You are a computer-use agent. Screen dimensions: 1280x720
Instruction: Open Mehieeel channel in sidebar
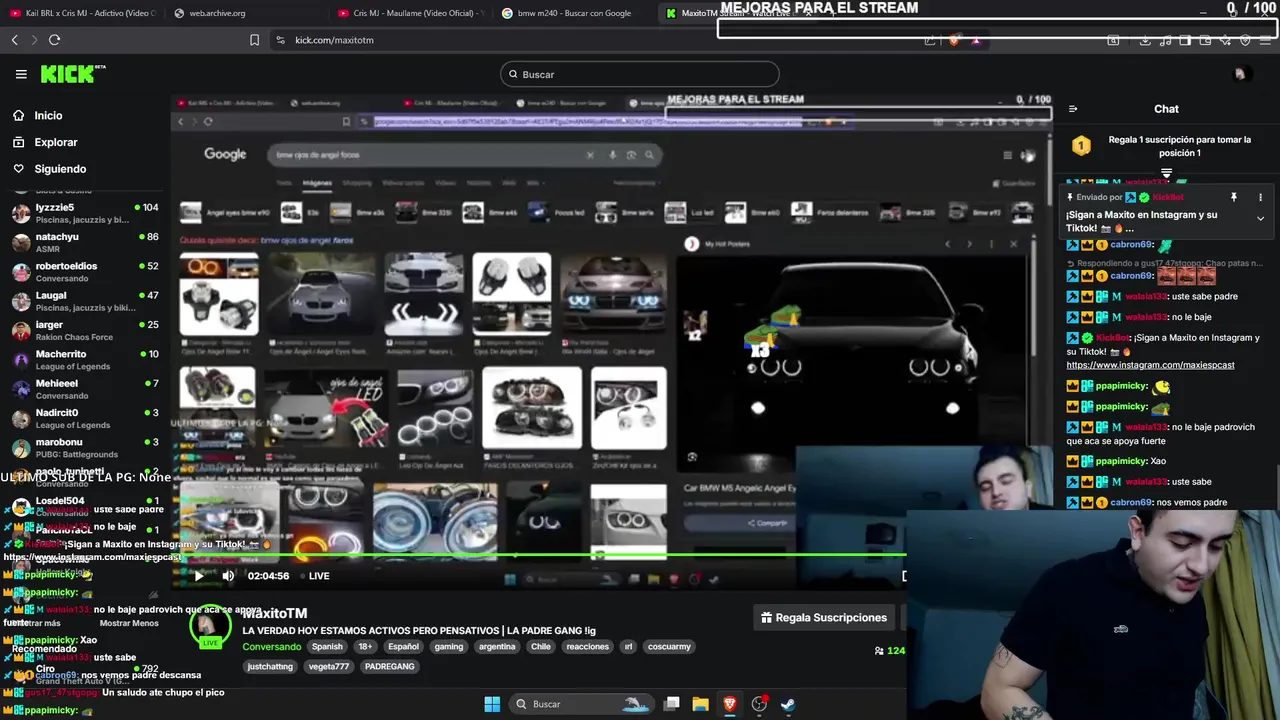pyautogui.click(x=84, y=389)
